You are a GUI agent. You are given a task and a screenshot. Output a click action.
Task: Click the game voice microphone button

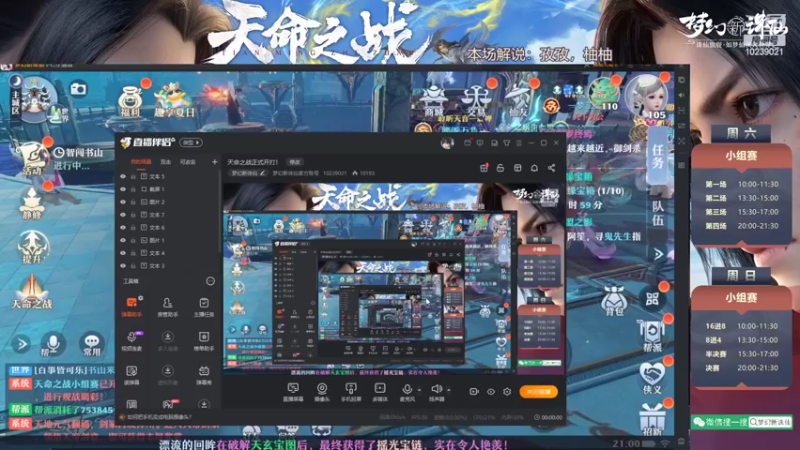point(53,344)
